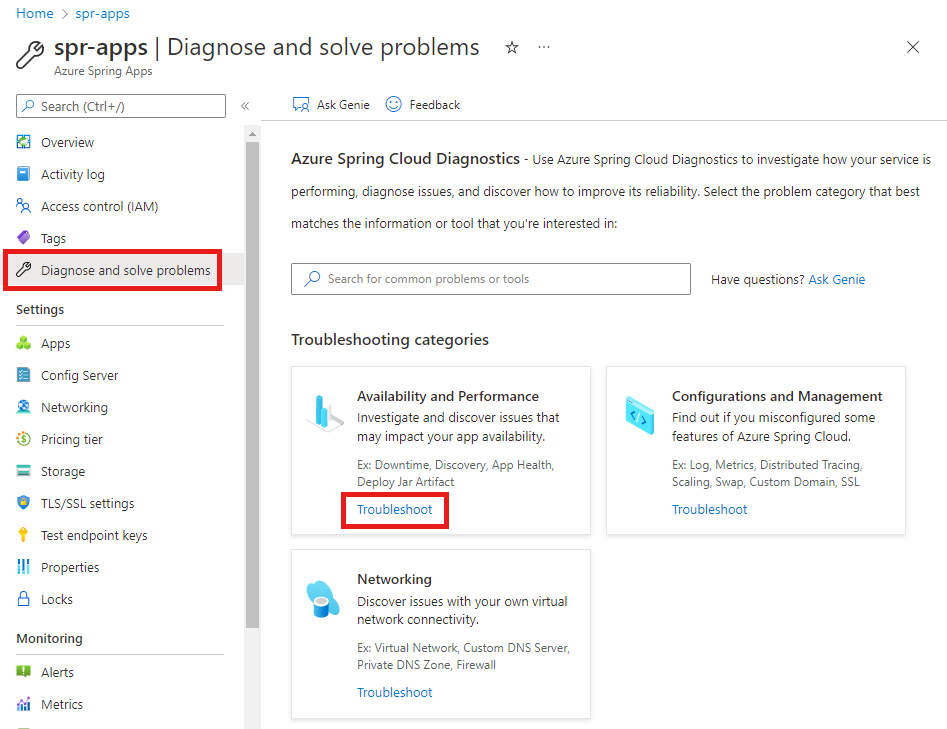Click the Ask Genie link beside search
The width and height of the screenshot is (947, 729).
tap(837, 280)
